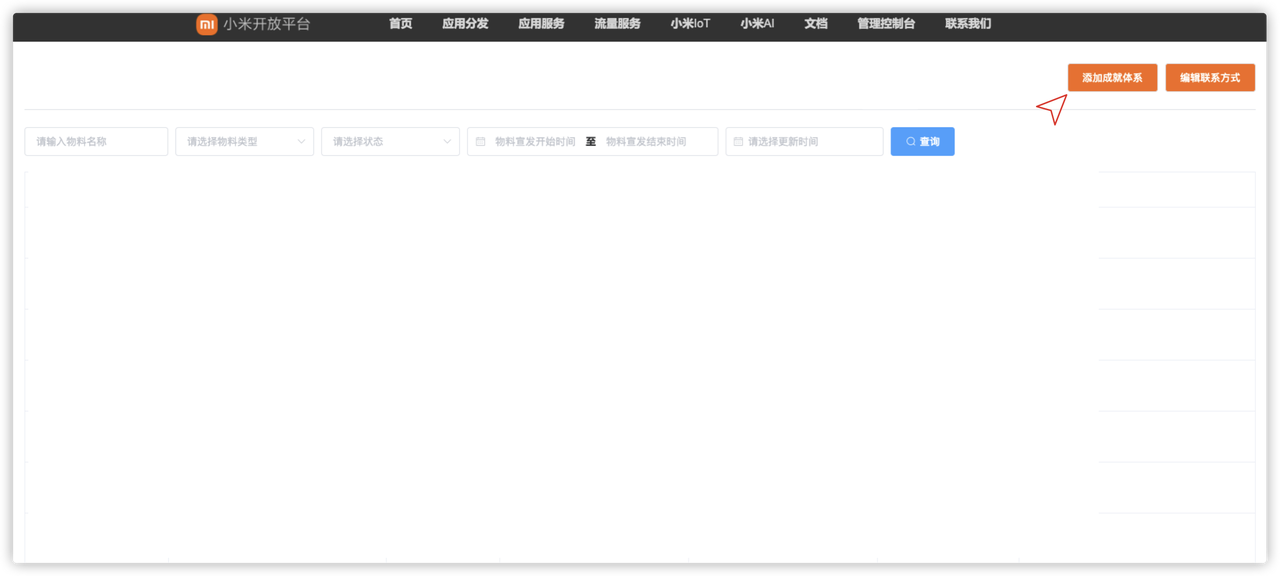
Task: Click the 添加成就体系 button
Action: [1112, 77]
